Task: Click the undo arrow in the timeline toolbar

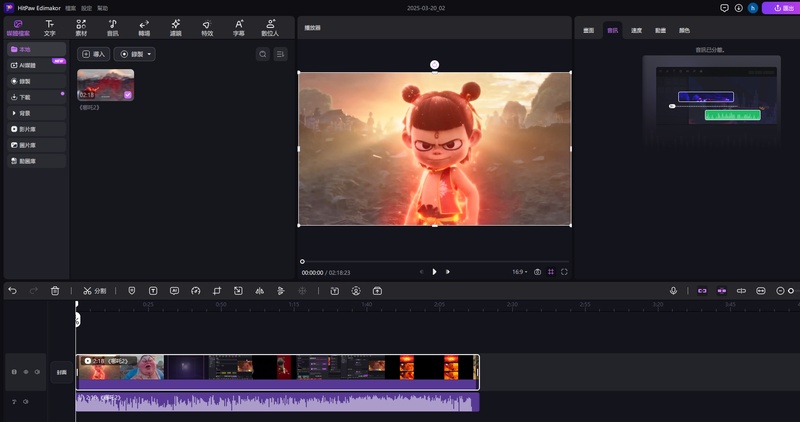Action: tap(12, 290)
